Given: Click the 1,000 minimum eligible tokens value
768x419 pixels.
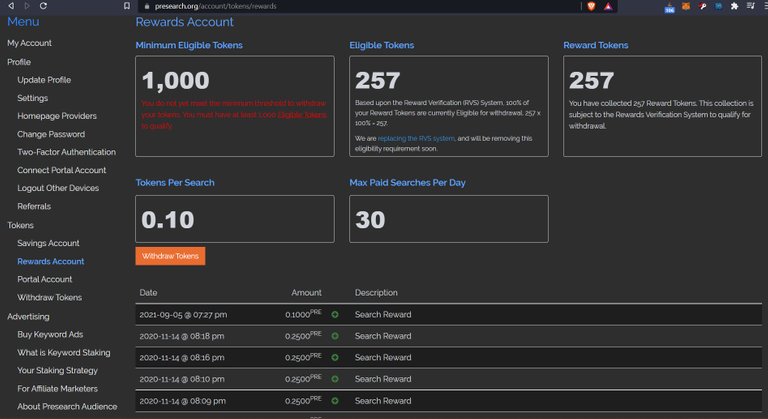Looking at the screenshot, I should tap(175, 81).
